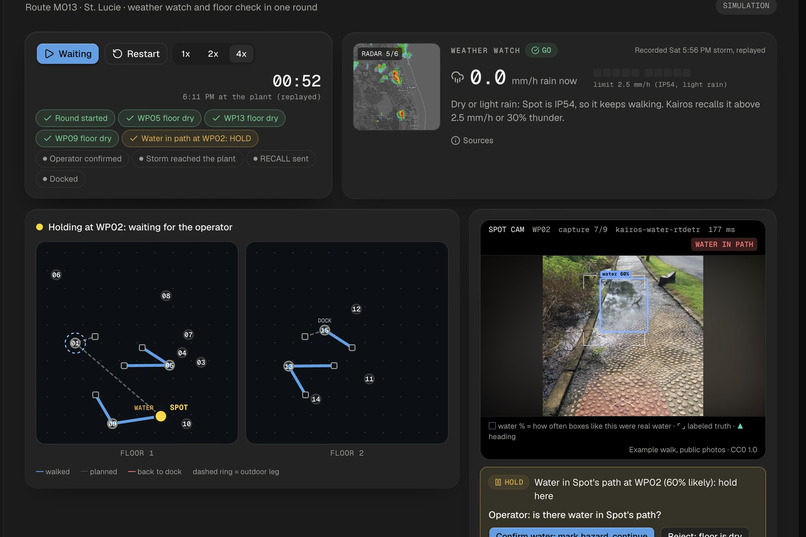Viewport: 806px width, 537px height.
Task: Expand the Sources disclosure
Action: click(472, 140)
